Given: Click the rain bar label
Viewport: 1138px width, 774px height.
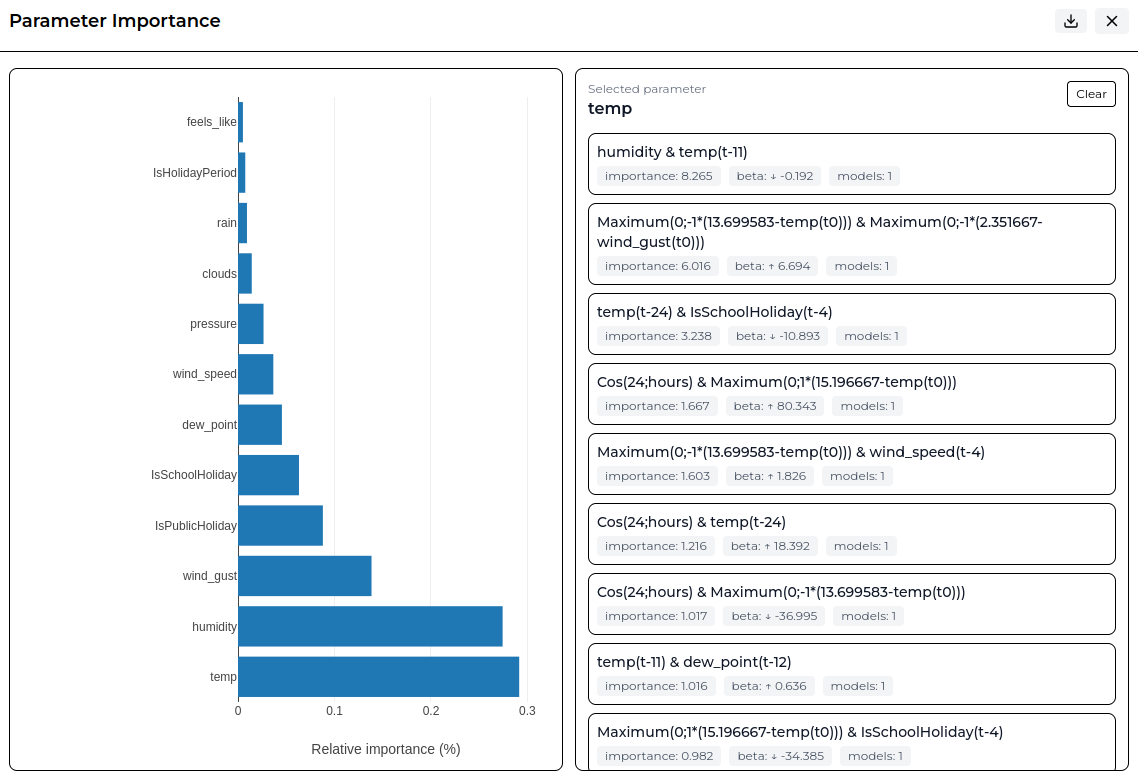Looking at the screenshot, I should 226,223.
